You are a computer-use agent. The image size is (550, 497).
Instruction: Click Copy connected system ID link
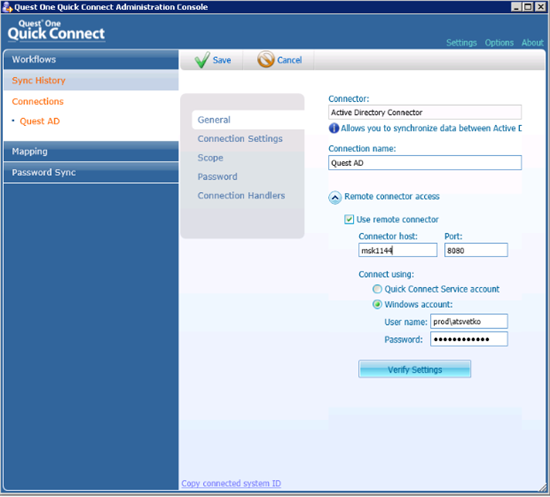pos(231,483)
